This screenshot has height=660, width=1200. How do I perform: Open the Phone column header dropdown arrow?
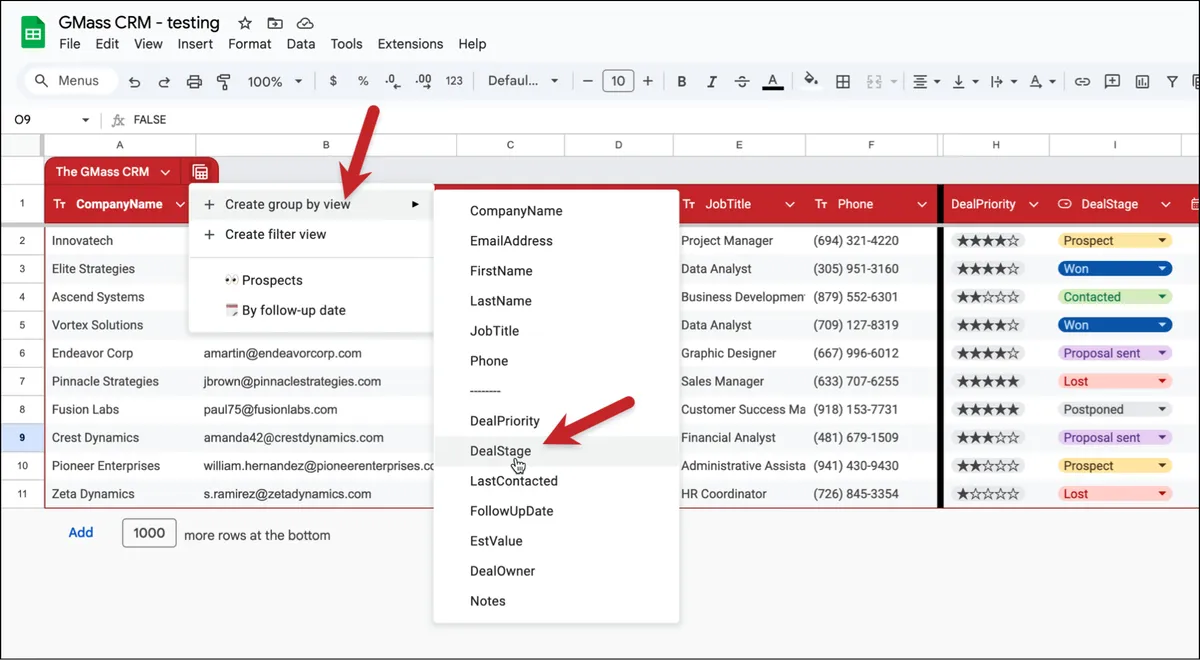(x=921, y=204)
